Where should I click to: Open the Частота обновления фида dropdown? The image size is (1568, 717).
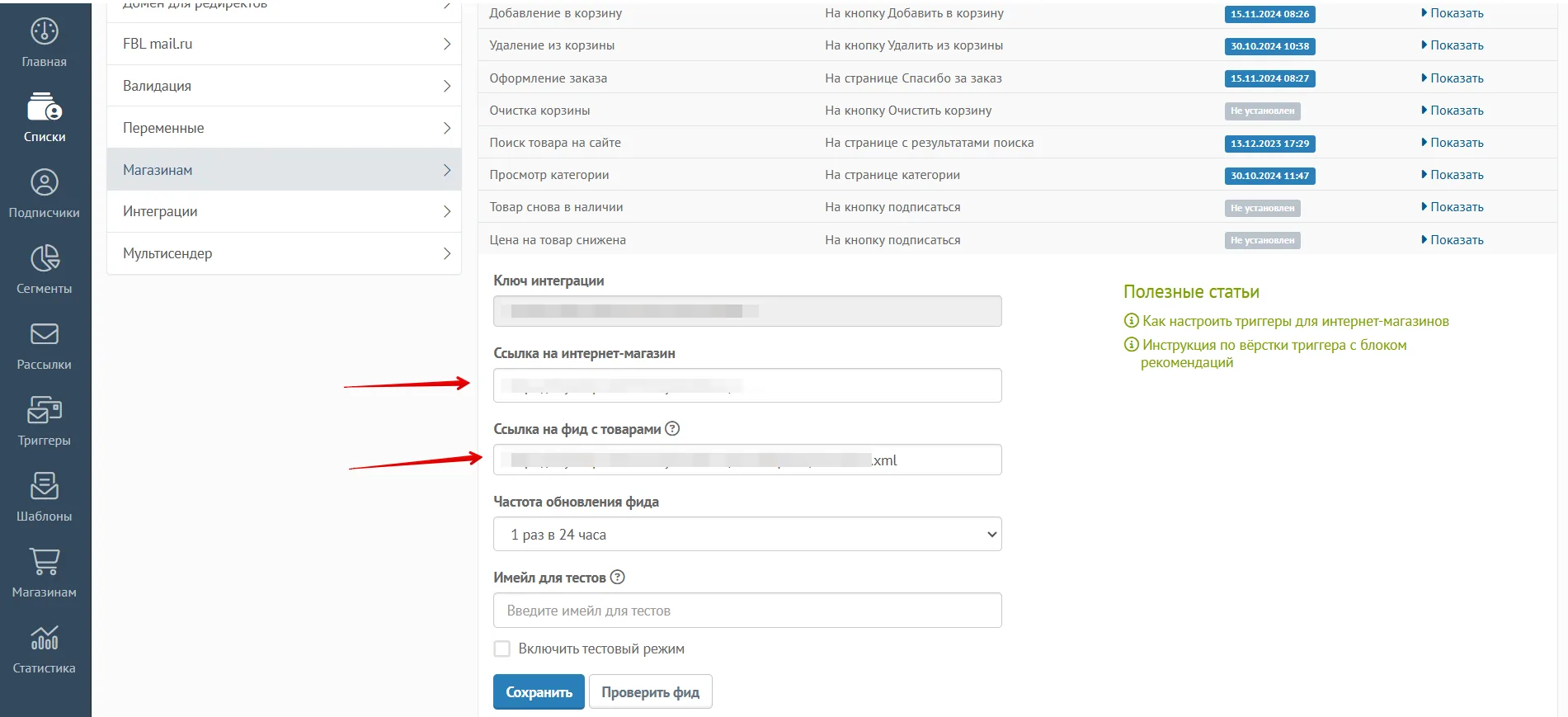pyautogui.click(x=747, y=534)
